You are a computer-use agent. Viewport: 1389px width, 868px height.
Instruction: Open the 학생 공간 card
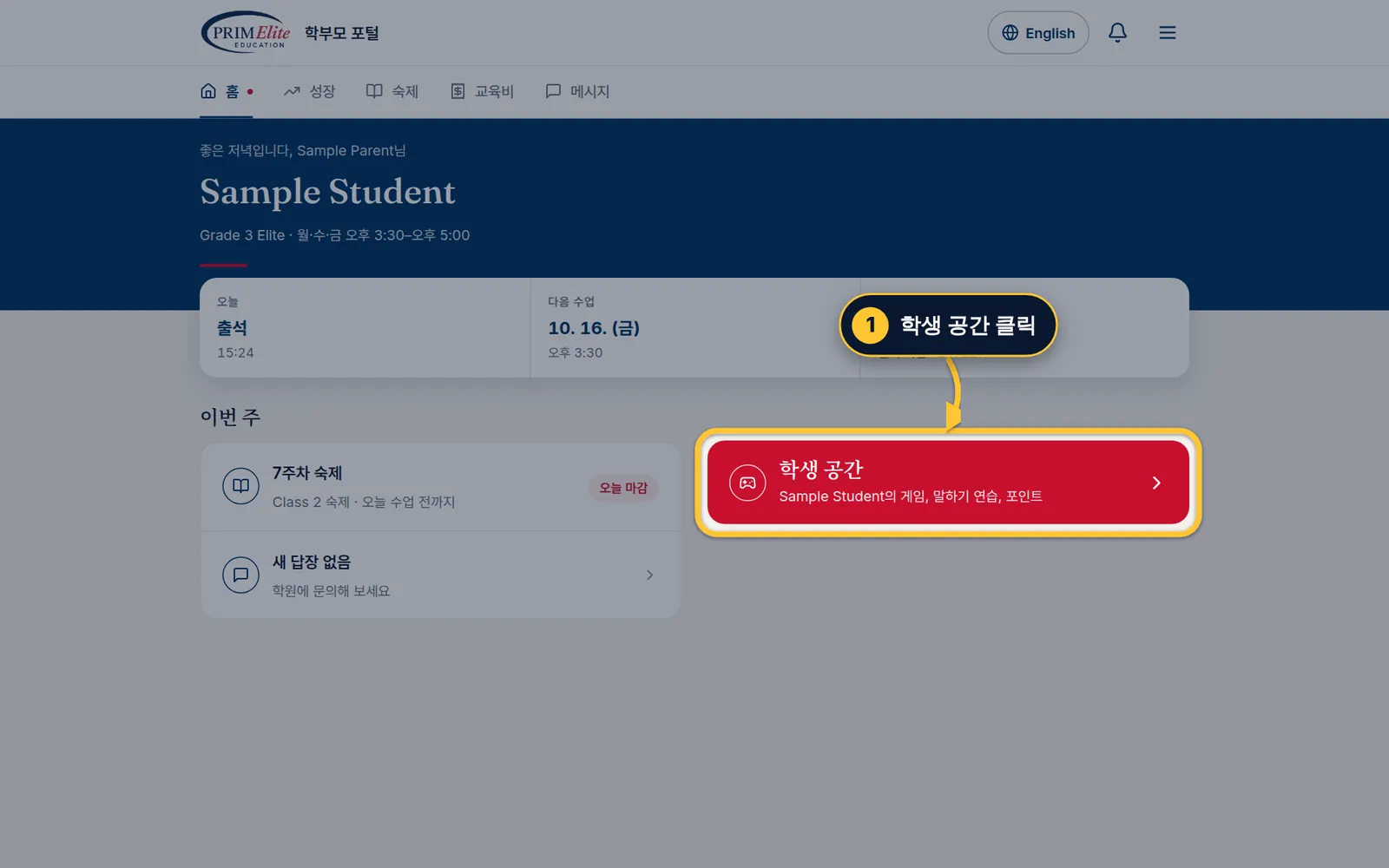click(948, 483)
